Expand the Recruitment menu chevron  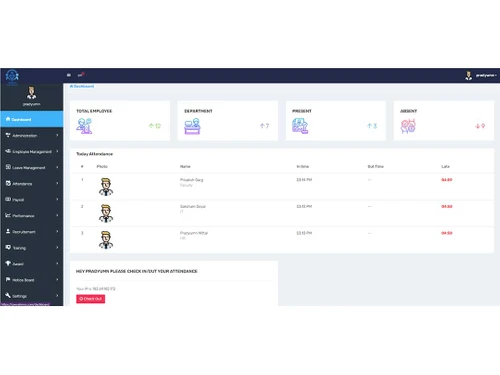tap(57, 231)
